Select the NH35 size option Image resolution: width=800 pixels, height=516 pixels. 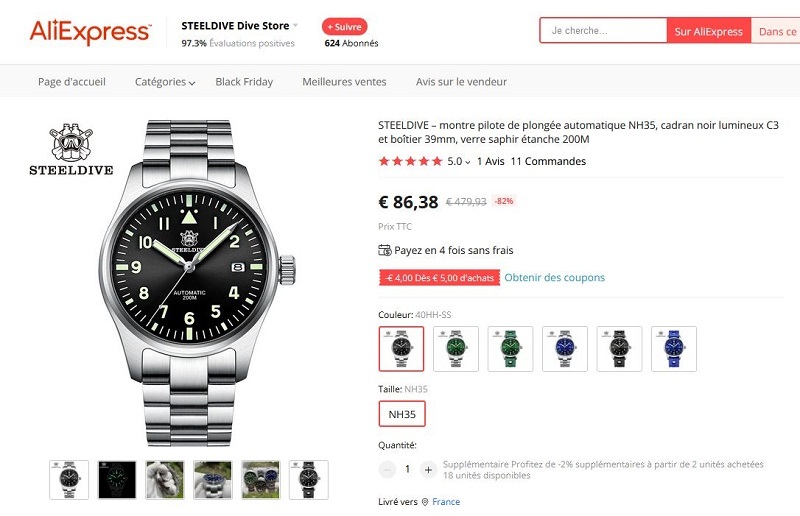401,414
